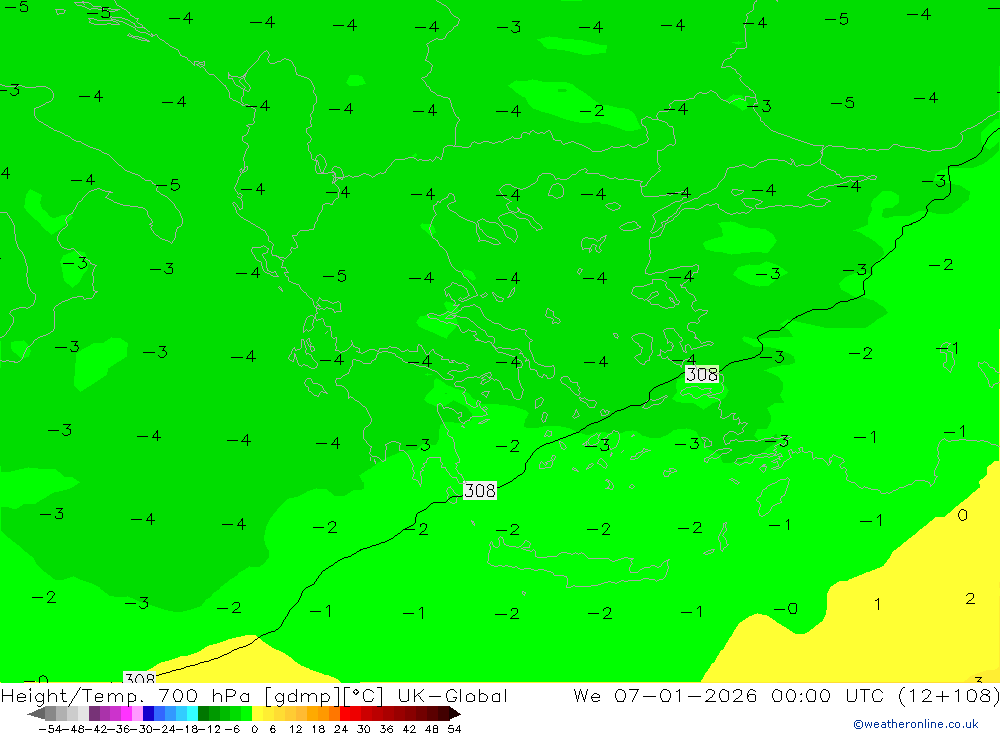Click the 'We' weekday abbreviation
The height and width of the screenshot is (733, 1000).
tap(587, 695)
